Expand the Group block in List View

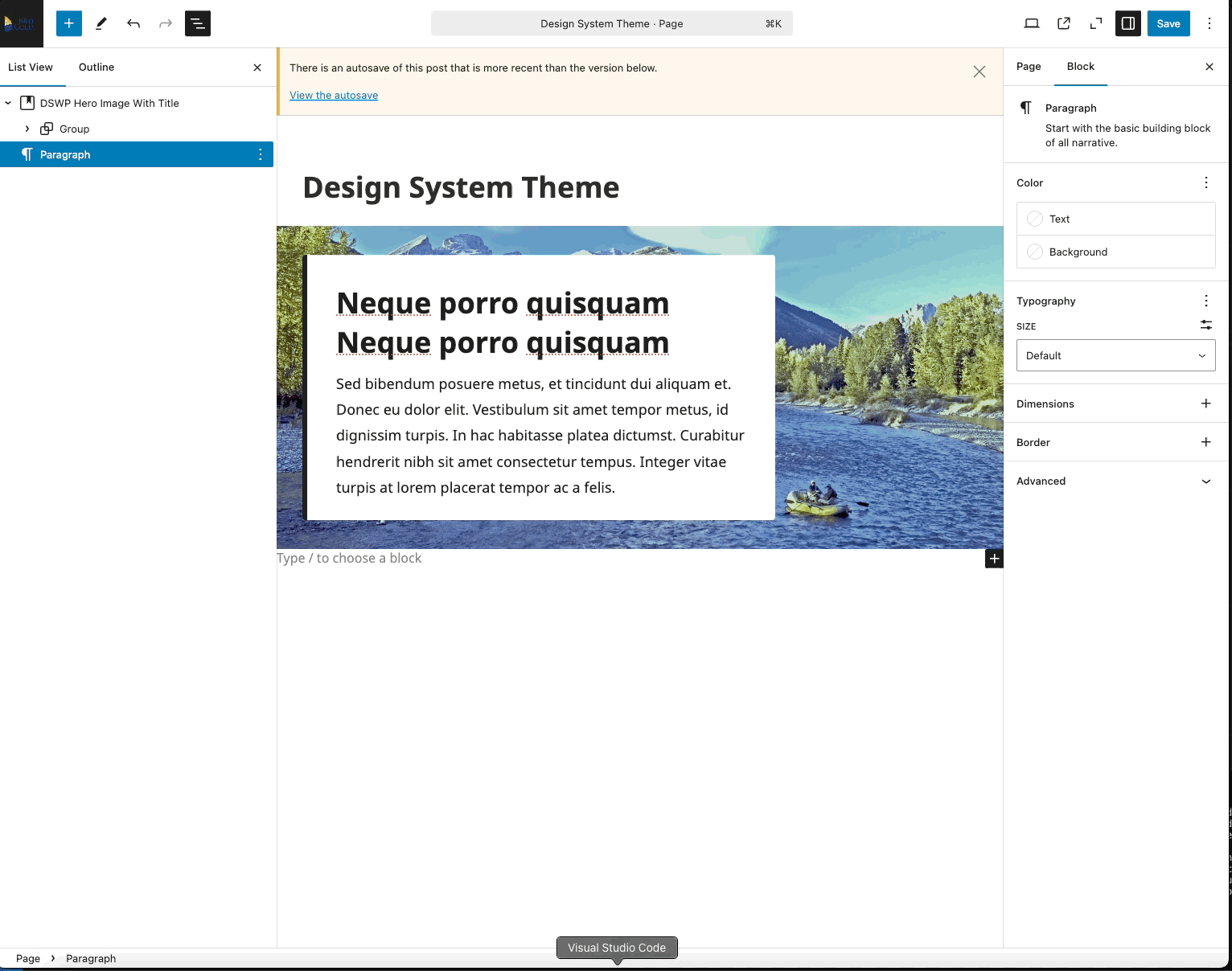[27, 129]
